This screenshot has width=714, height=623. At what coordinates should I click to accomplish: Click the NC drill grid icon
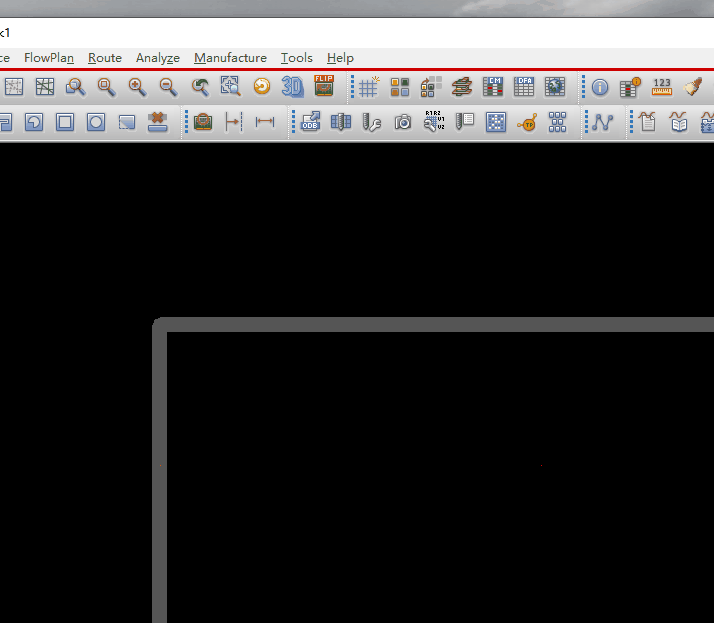341,122
